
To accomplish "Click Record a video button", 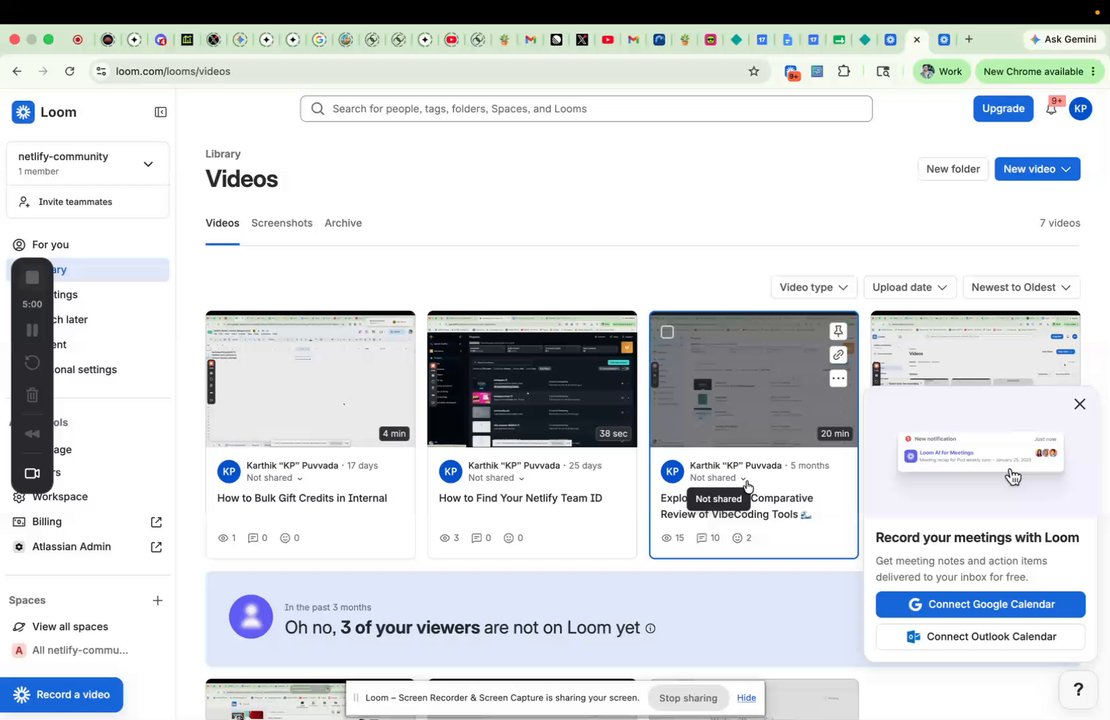I will (62, 695).
